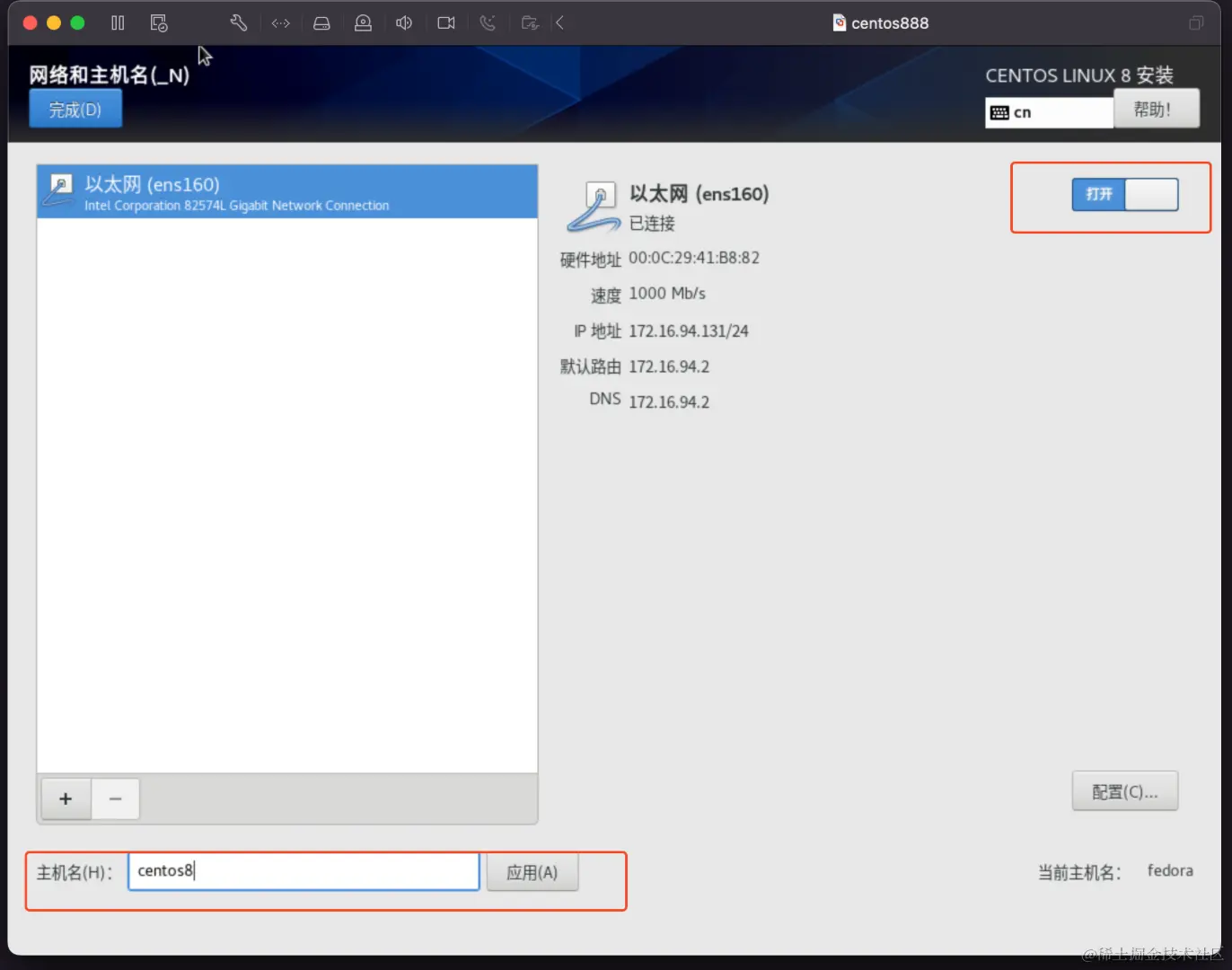Open VM settings wrench icon
The image size is (1232, 970).
239,23
